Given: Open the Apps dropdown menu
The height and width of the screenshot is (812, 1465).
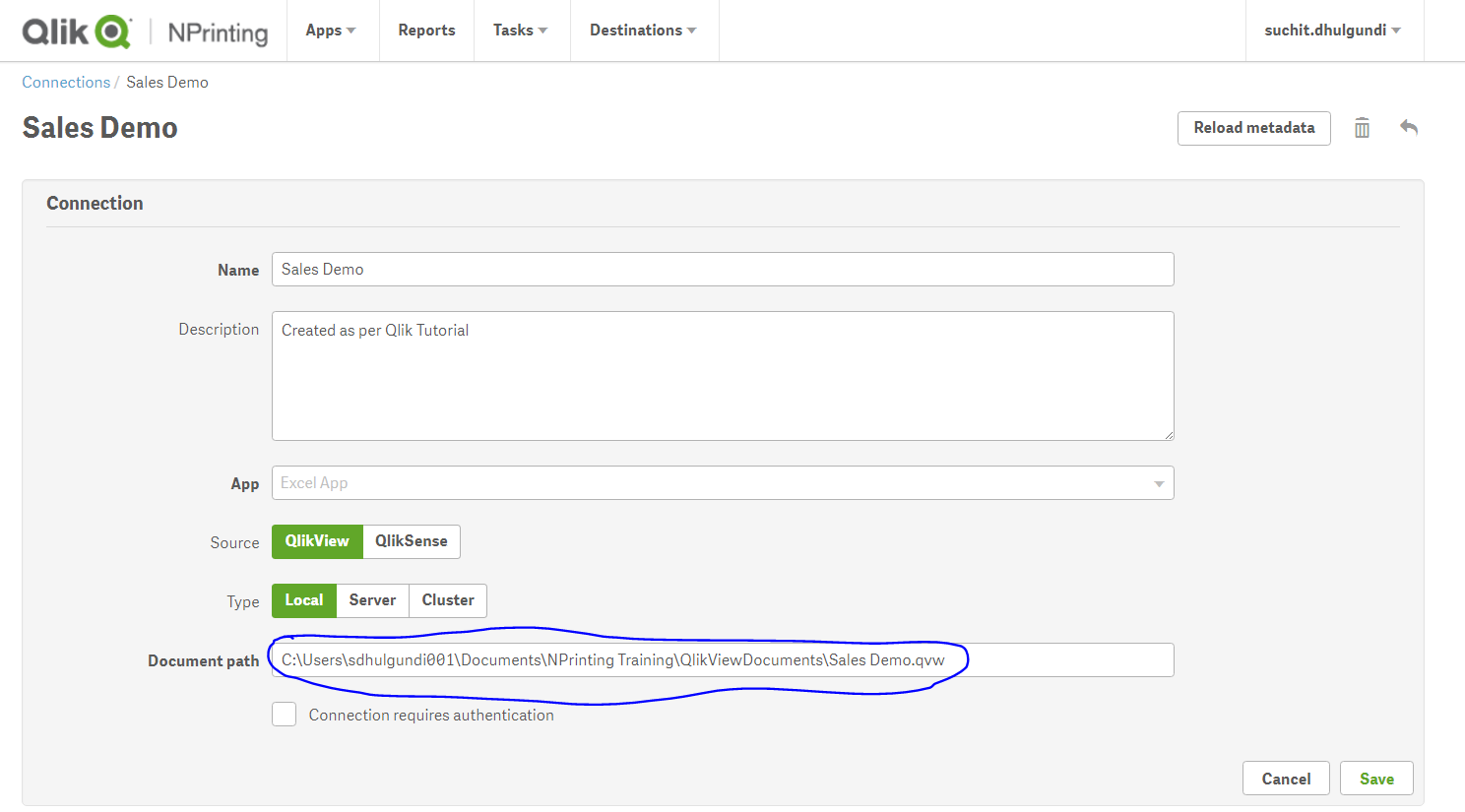Looking at the screenshot, I should pyautogui.click(x=331, y=31).
